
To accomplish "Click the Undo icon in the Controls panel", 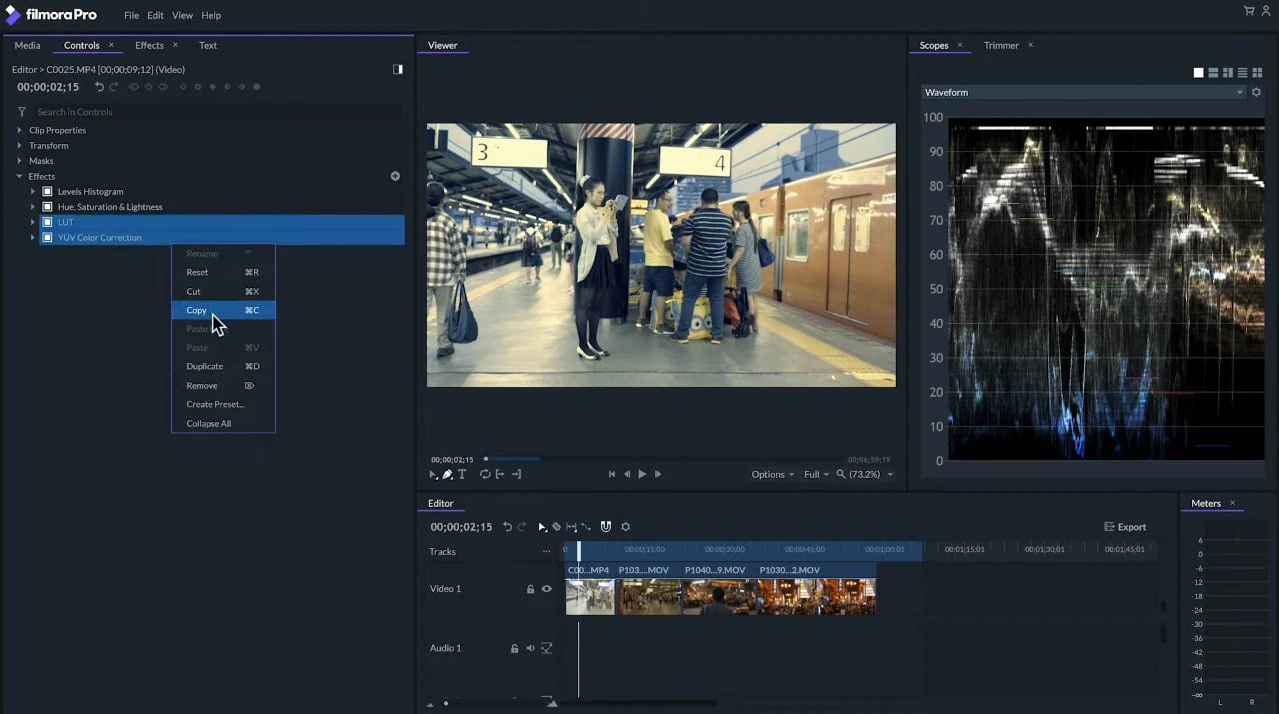I will coord(97,86).
